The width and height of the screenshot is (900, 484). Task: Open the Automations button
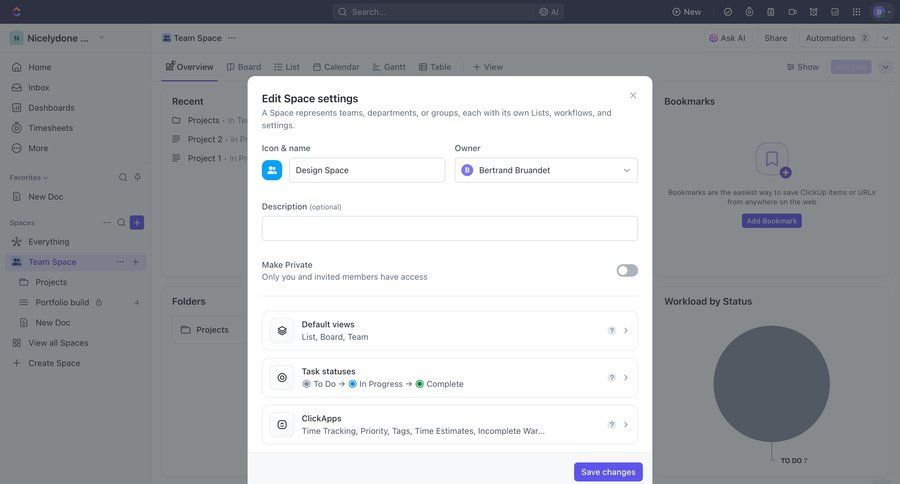tap(837, 38)
